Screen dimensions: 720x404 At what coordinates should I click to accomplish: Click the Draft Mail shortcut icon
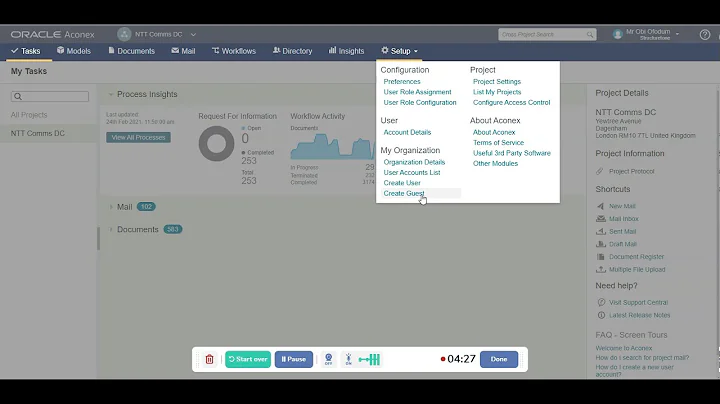tap(601, 244)
